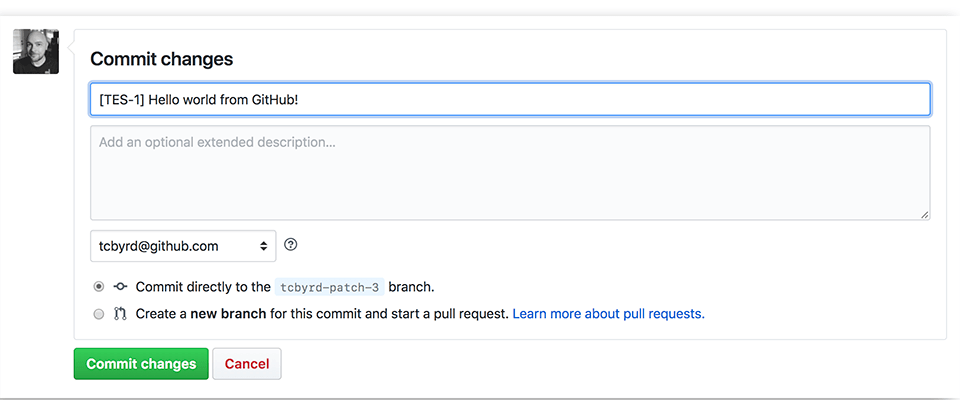This screenshot has height=400, width=960.
Task: Click the up-down arrows of the email selector
Action: 264,246
